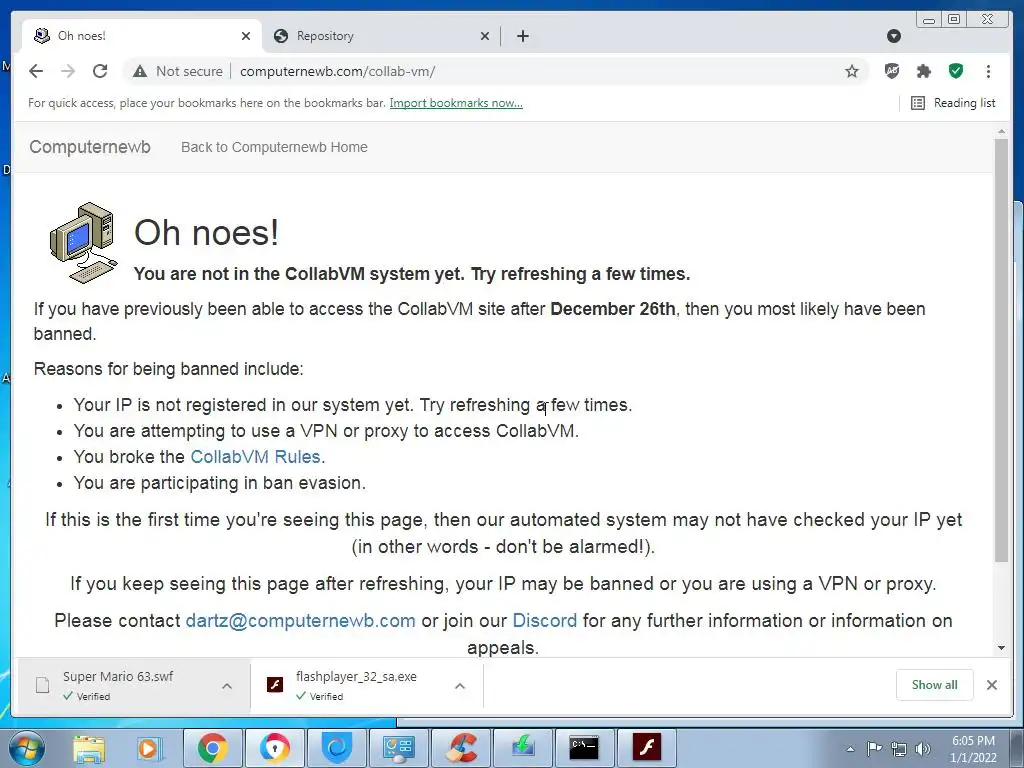1024x768 pixels.
Task: Open the ad blocker extension icon
Action: pyautogui.click(x=892, y=71)
